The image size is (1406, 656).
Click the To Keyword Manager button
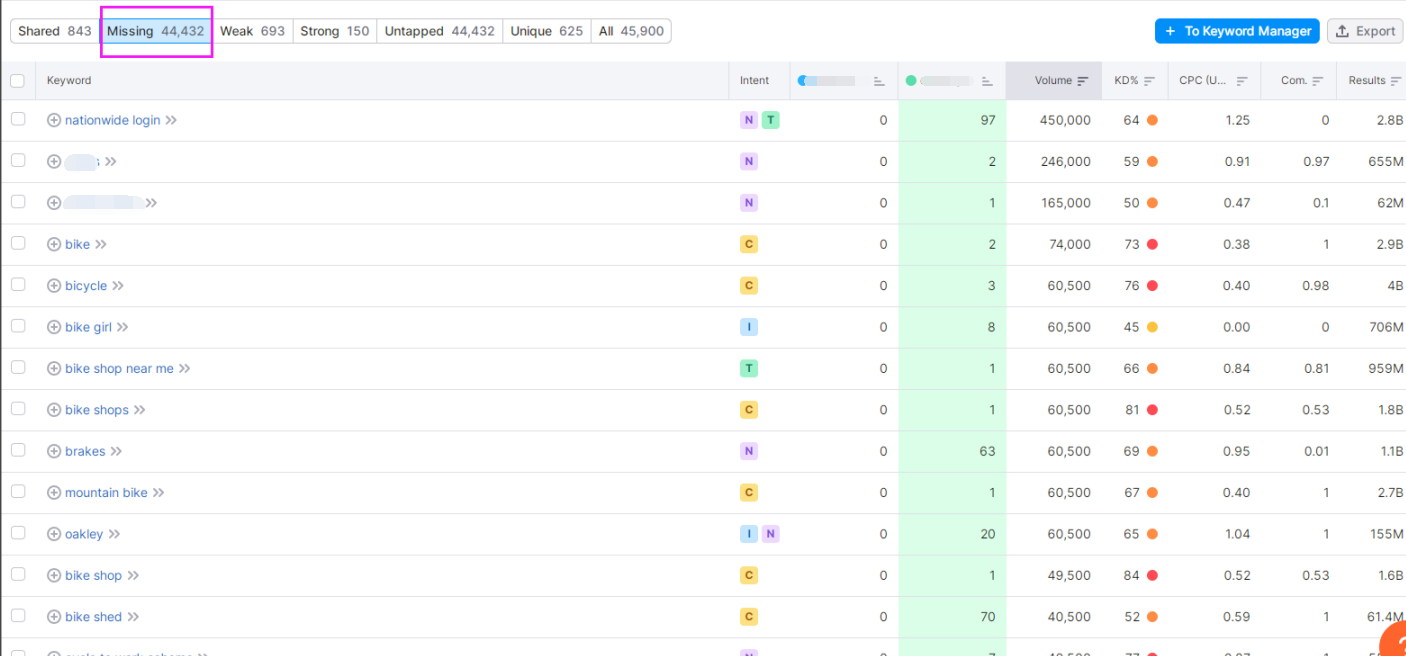(1237, 31)
